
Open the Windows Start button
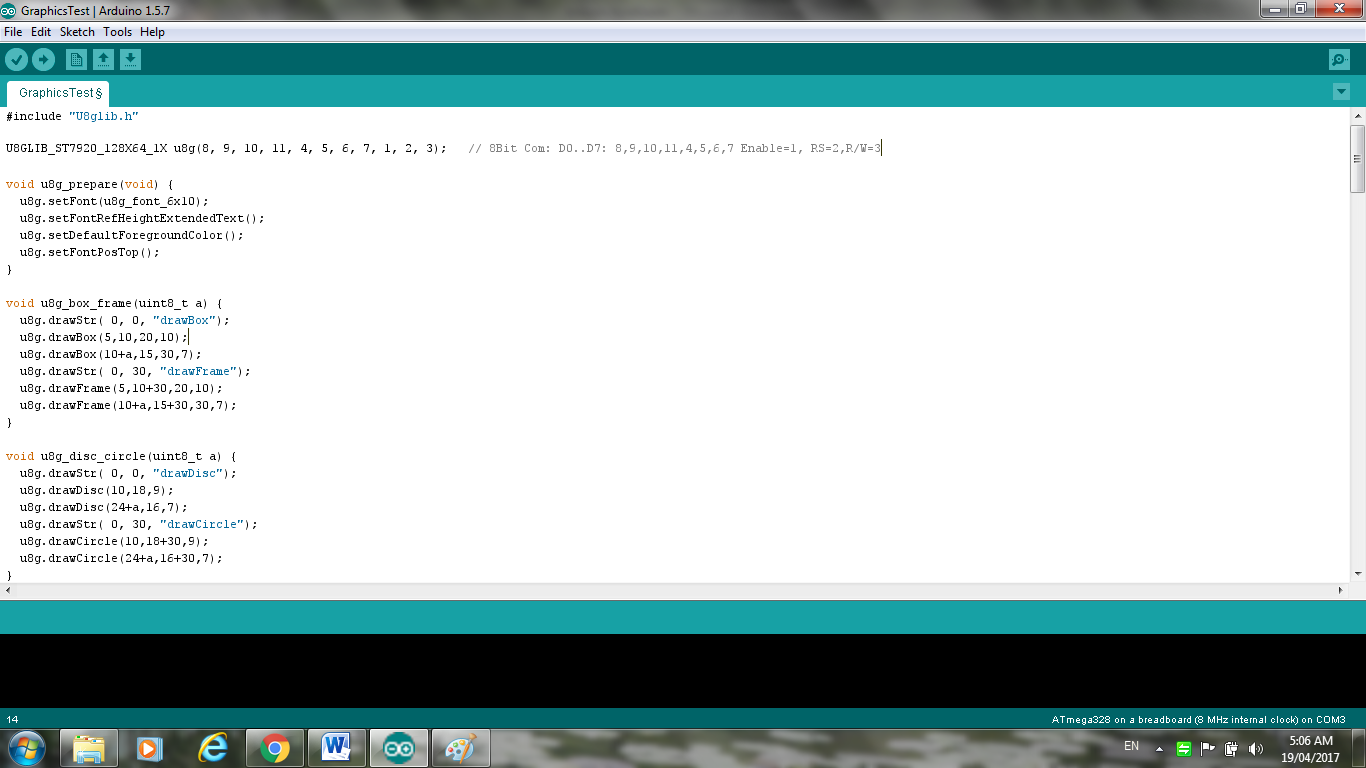coord(27,747)
